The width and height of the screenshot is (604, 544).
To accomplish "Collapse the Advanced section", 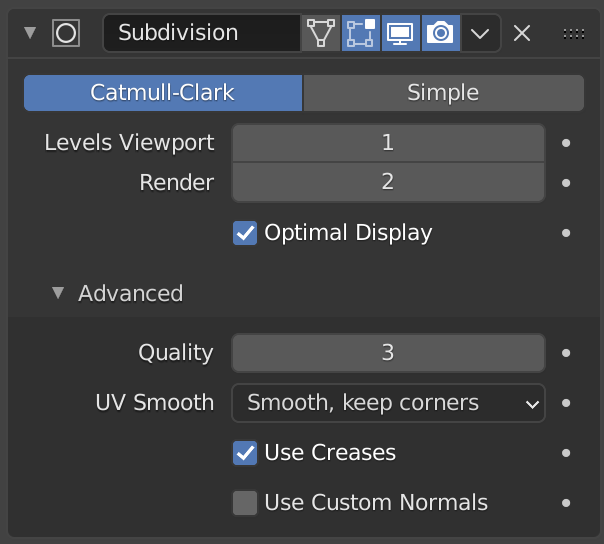I will [58, 293].
